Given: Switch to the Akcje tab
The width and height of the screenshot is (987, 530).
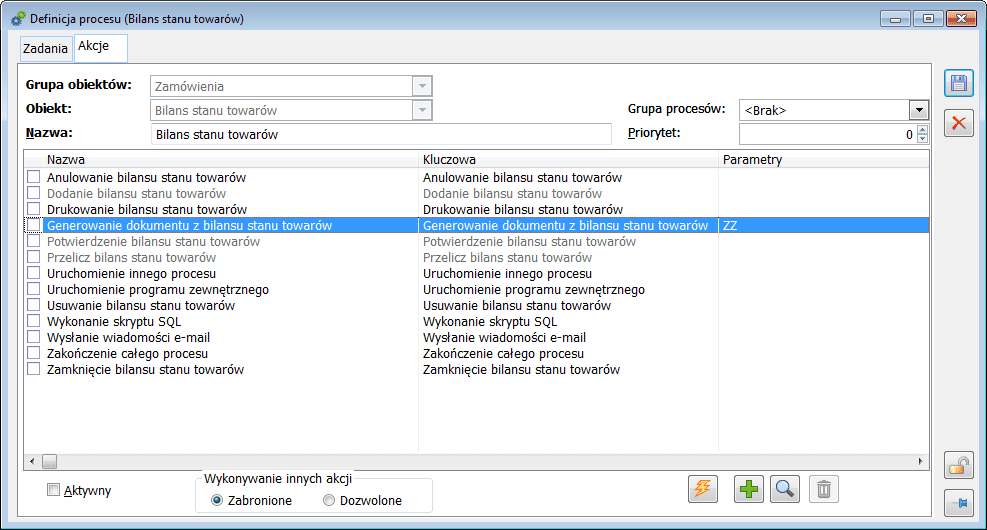Looking at the screenshot, I should pyautogui.click(x=101, y=47).
